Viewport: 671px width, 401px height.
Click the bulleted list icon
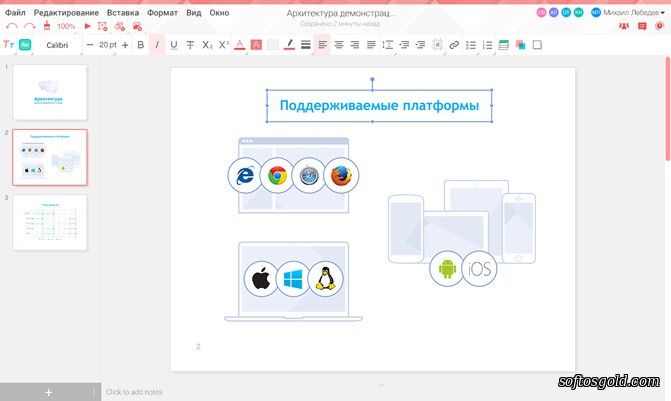pos(471,45)
